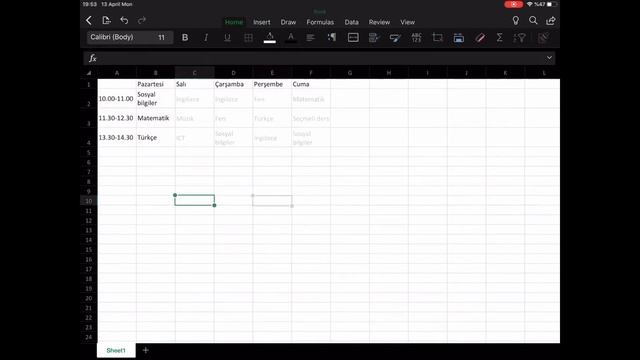Open the Fill Color bucket swatch
This screenshot has width=640, height=360.
click(x=269, y=38)
